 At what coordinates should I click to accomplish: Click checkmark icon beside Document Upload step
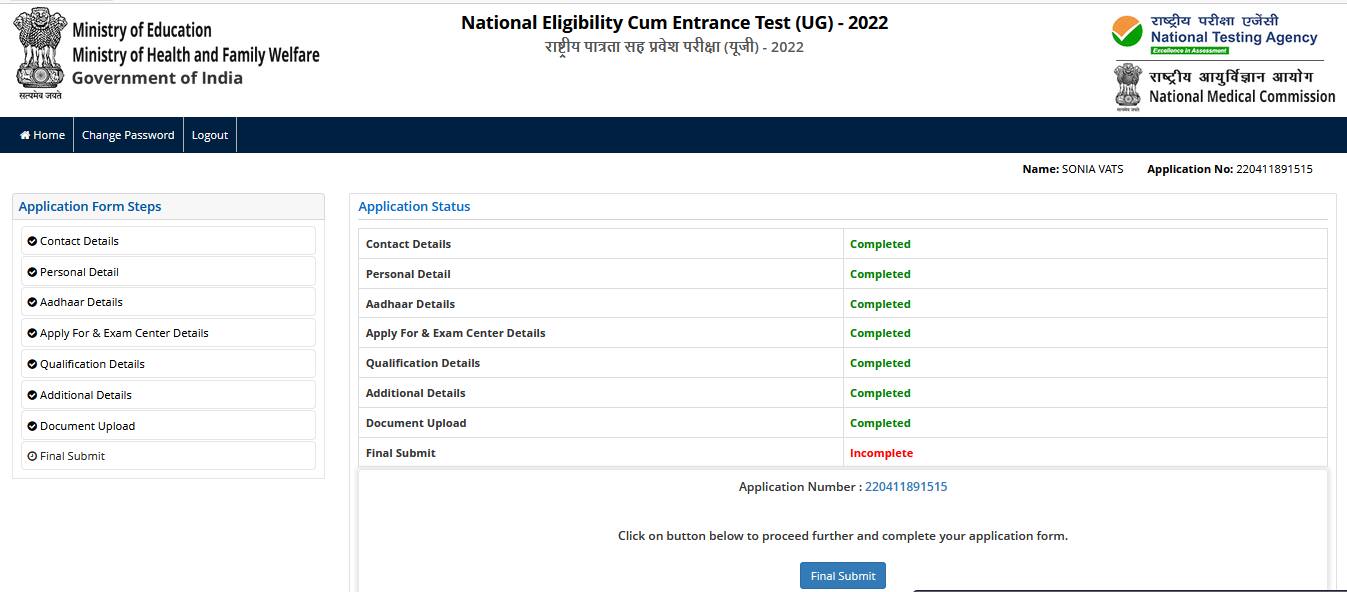pyautogui.click(x=32, y=426)
